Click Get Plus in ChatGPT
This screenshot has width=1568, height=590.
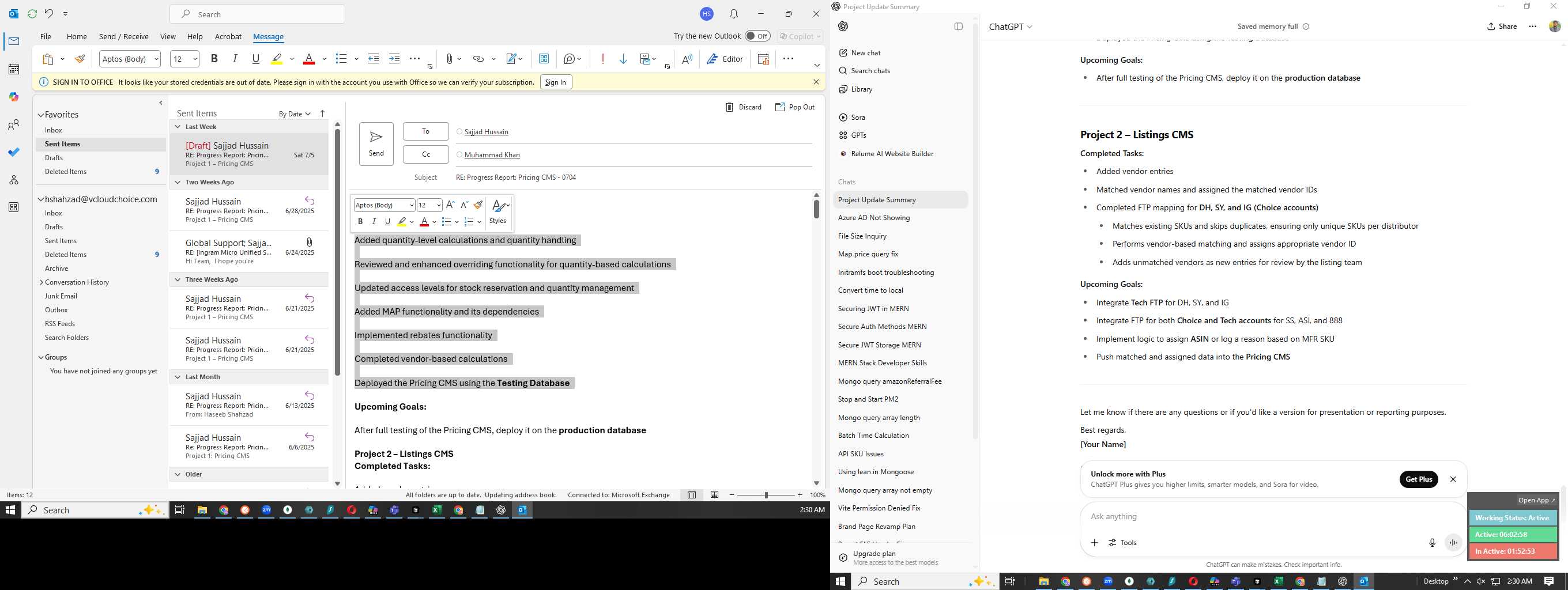(1419, 479)
